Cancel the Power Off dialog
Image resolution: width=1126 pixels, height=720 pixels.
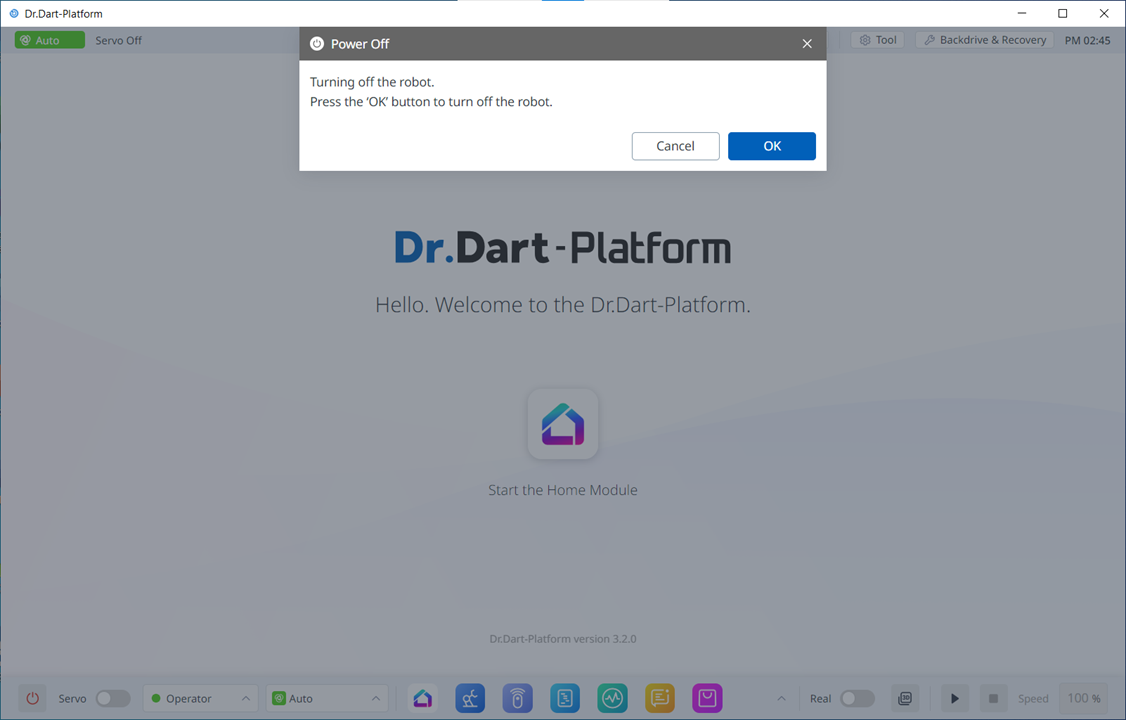click(x=675, y=146)
